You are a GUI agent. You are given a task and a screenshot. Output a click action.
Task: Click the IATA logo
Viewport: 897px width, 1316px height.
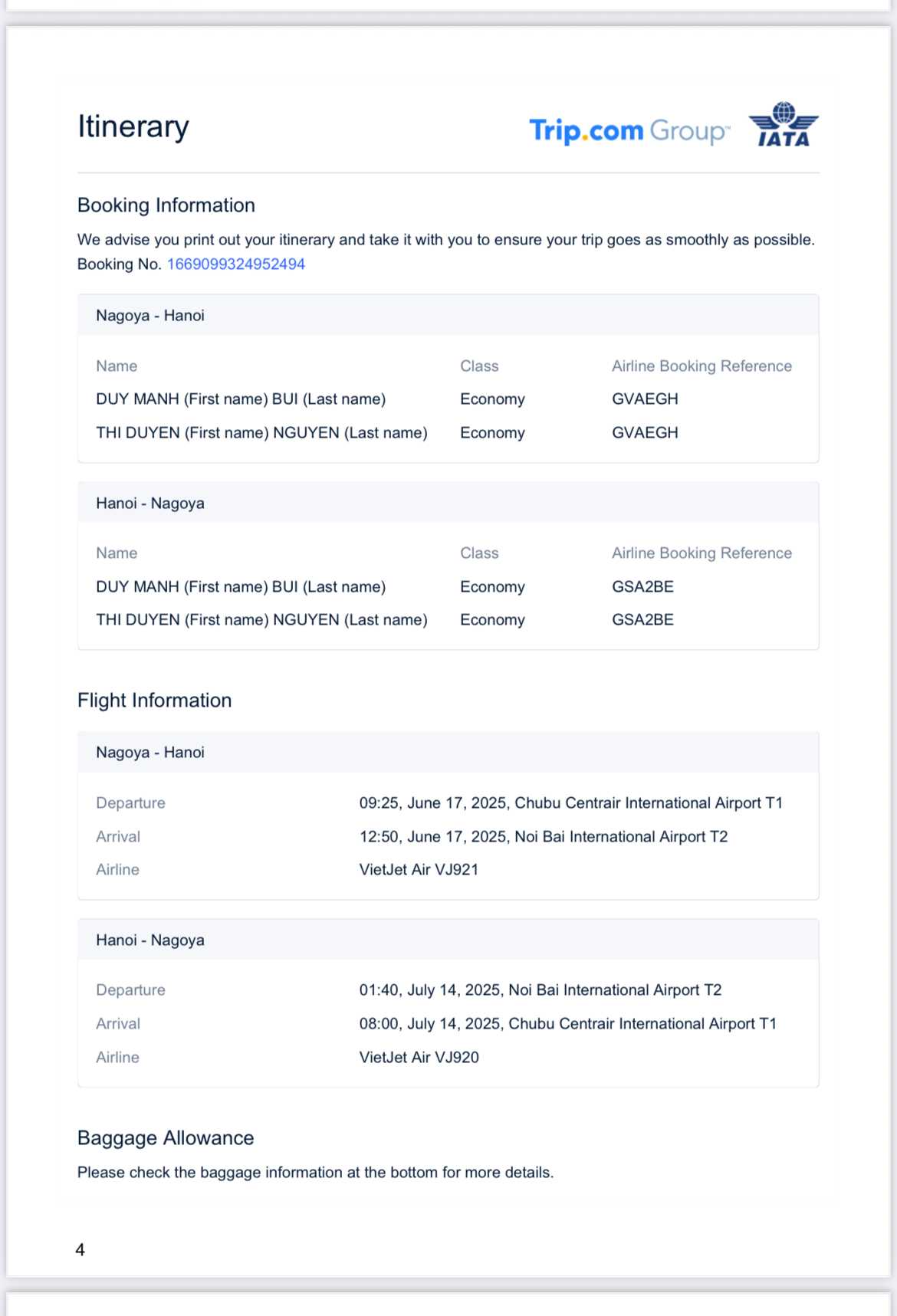tap(783, 125)
